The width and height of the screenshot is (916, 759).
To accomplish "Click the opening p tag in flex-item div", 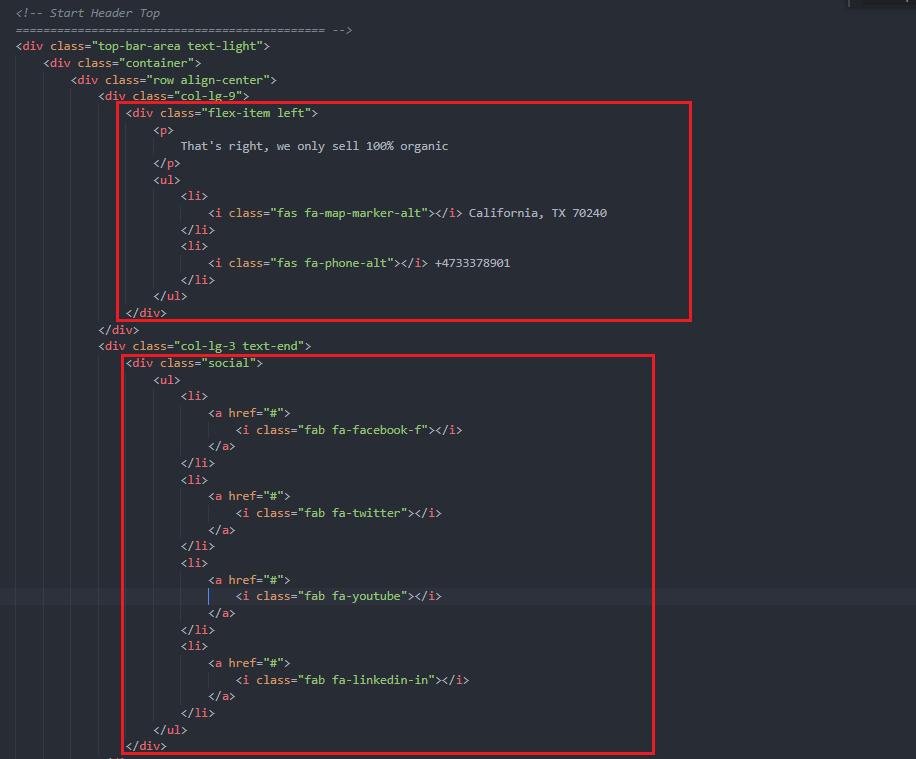I will [163, 130].
